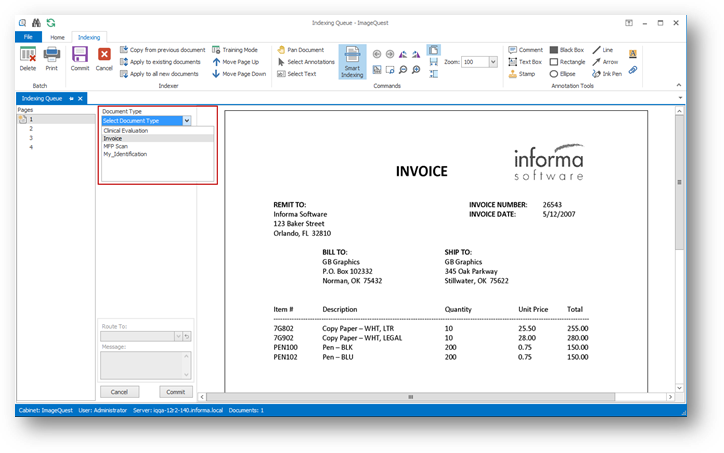Collapse the ribbon
The width and height of the screenshot is (724, 453).
point(679,85)
